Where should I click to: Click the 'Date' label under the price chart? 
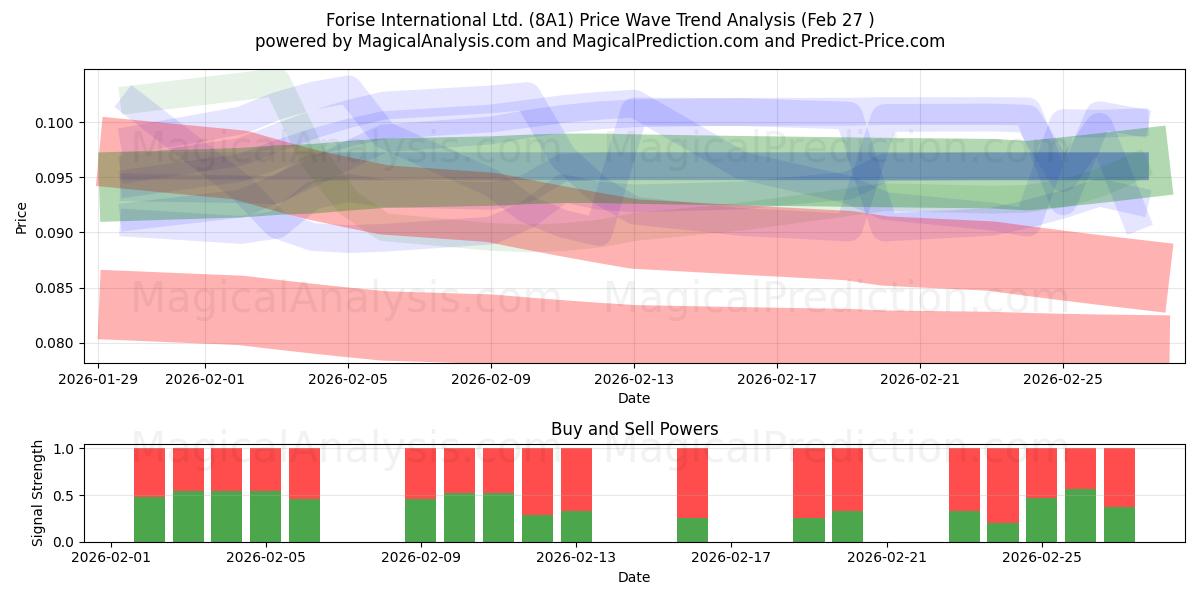(634, 398)
